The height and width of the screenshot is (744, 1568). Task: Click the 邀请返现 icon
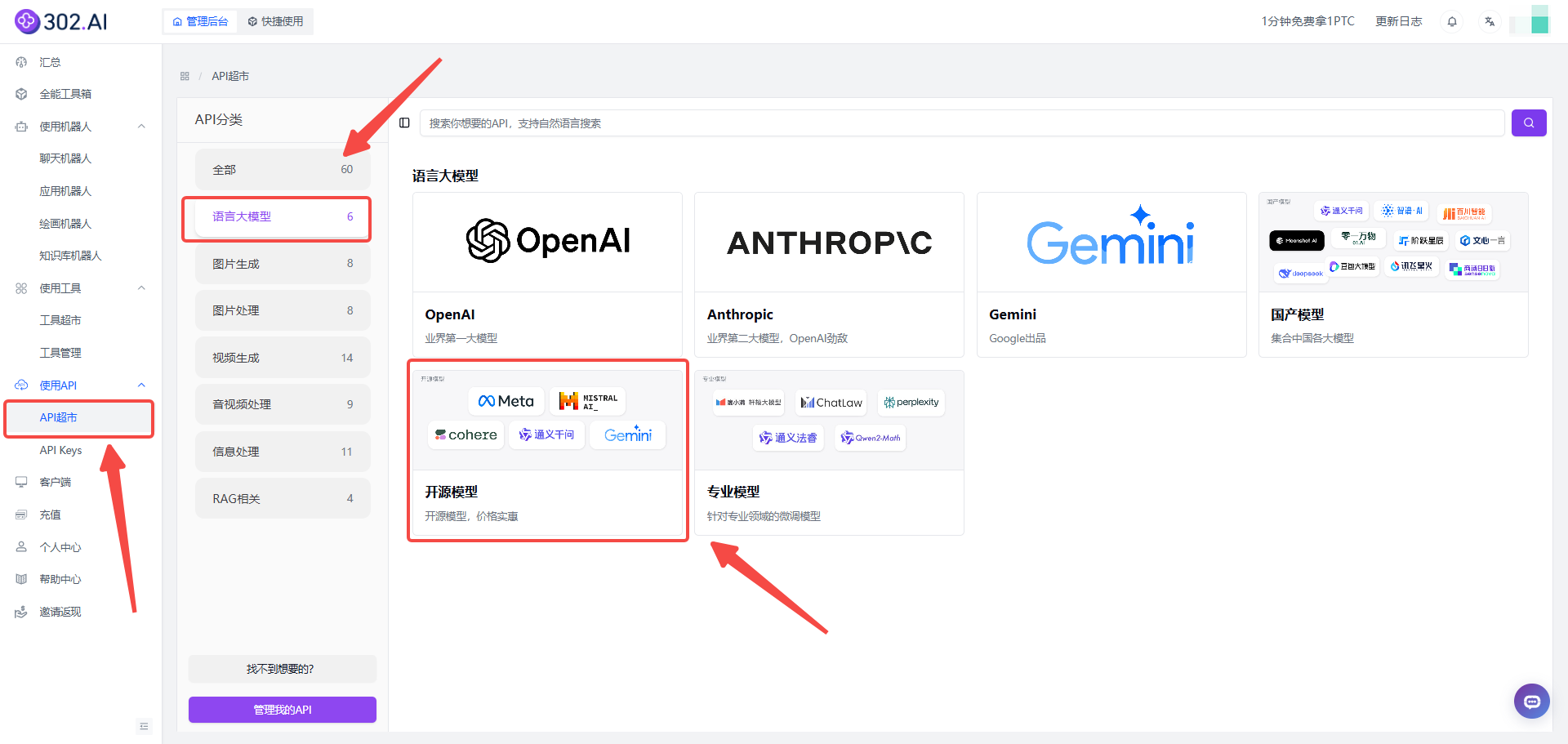point(21,612)
